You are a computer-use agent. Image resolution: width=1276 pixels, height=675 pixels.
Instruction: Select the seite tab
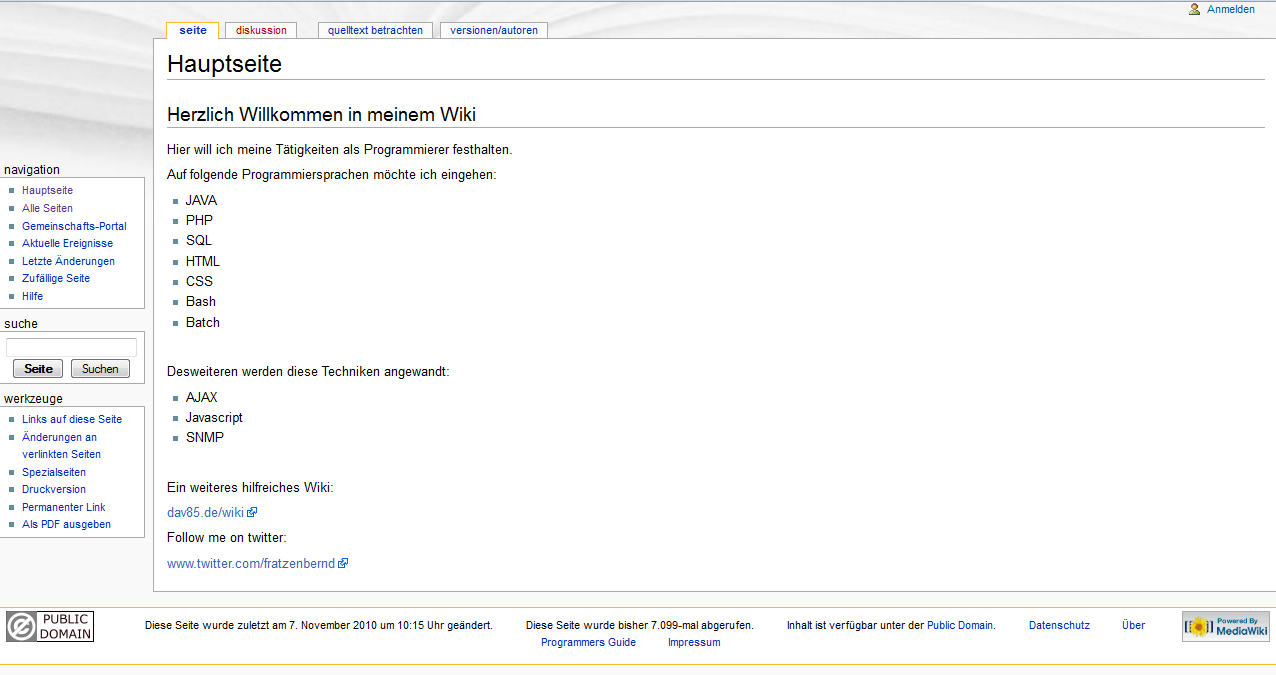pos(193,30)
